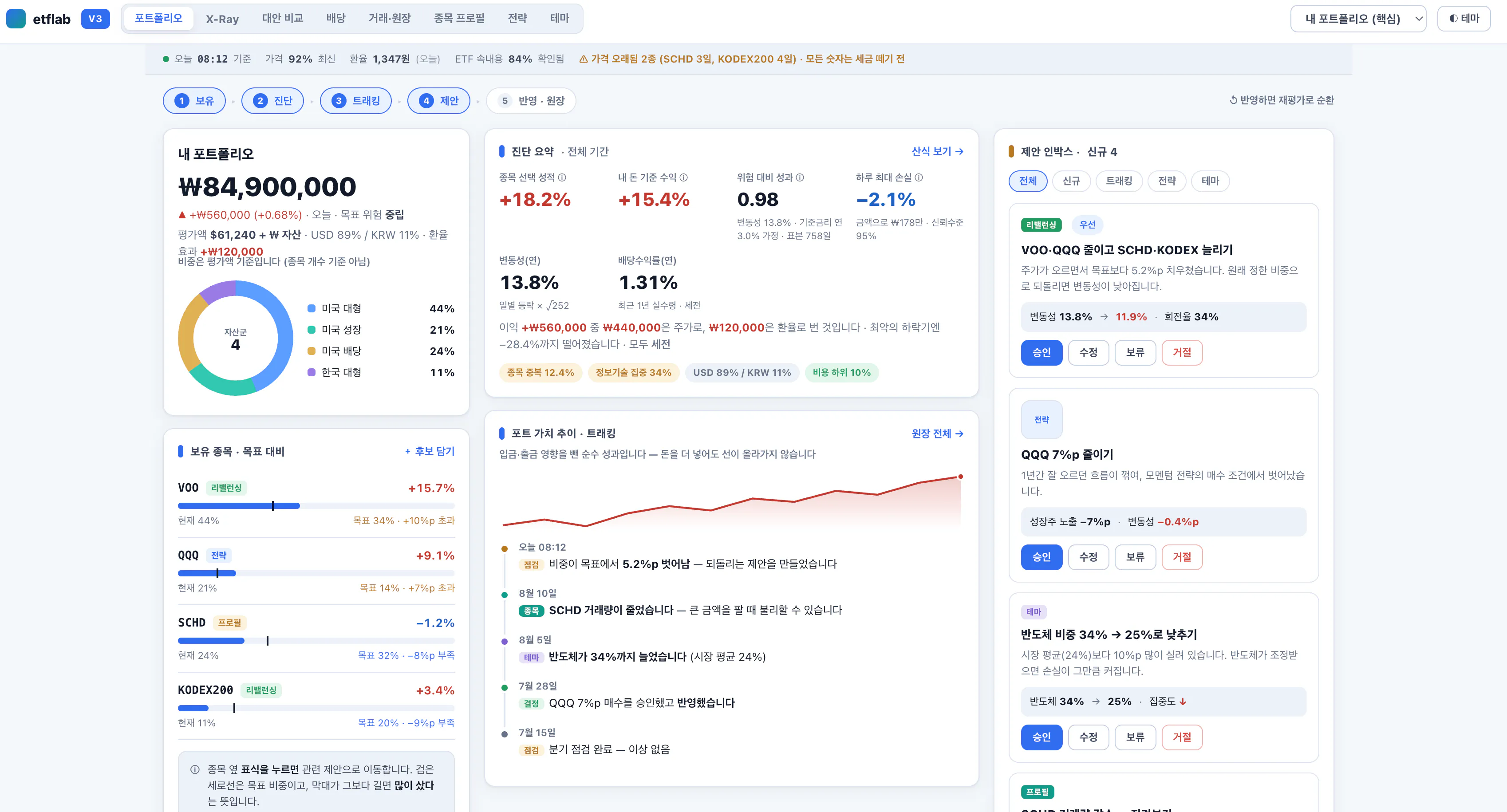Click the info icon in the holdings hint box

195,769
